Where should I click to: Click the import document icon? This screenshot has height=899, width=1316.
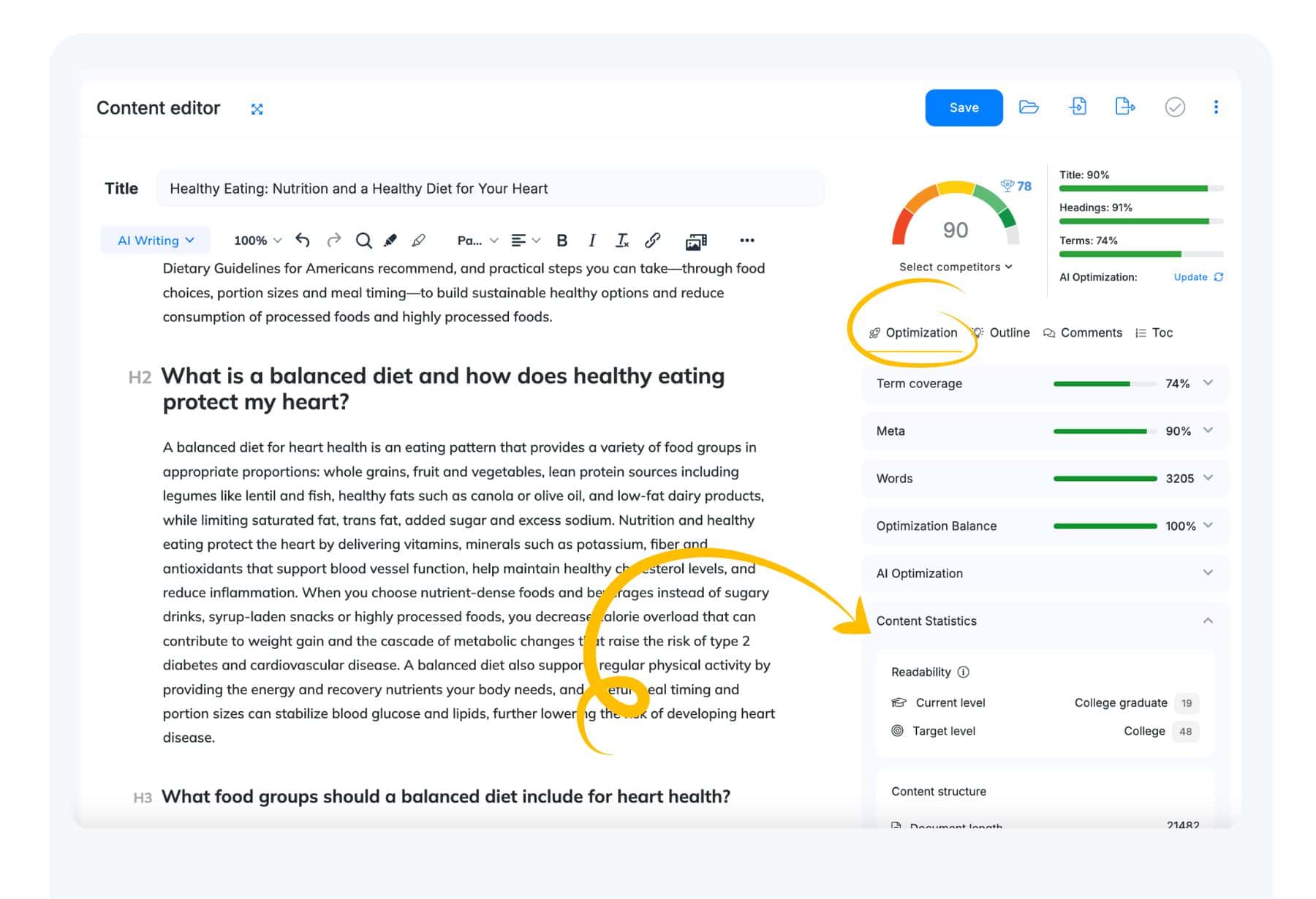1078,107
